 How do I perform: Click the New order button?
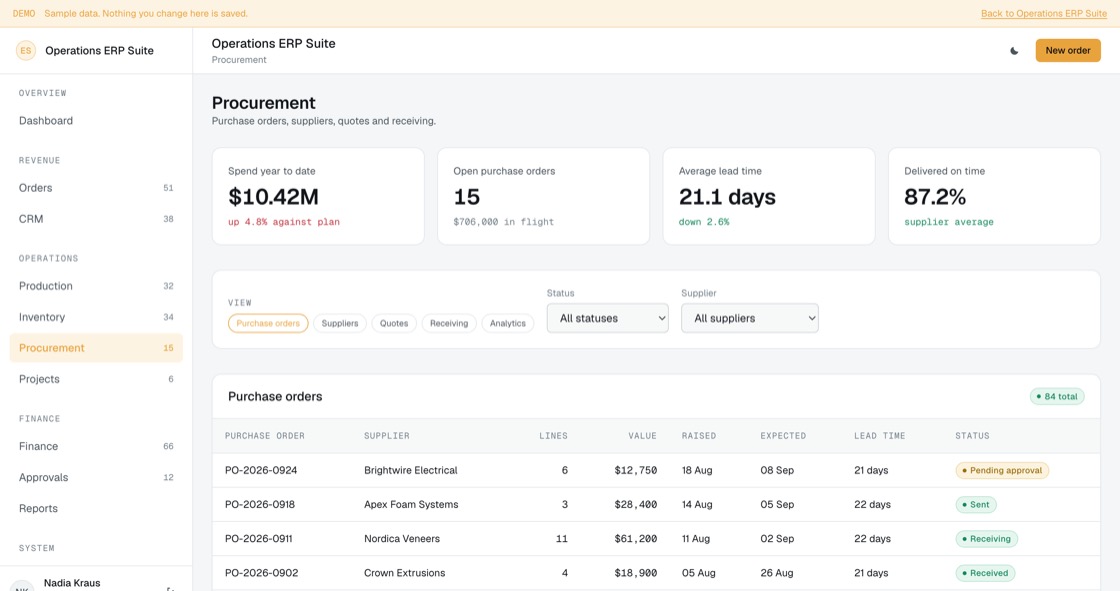click(x=1068, y=51)
